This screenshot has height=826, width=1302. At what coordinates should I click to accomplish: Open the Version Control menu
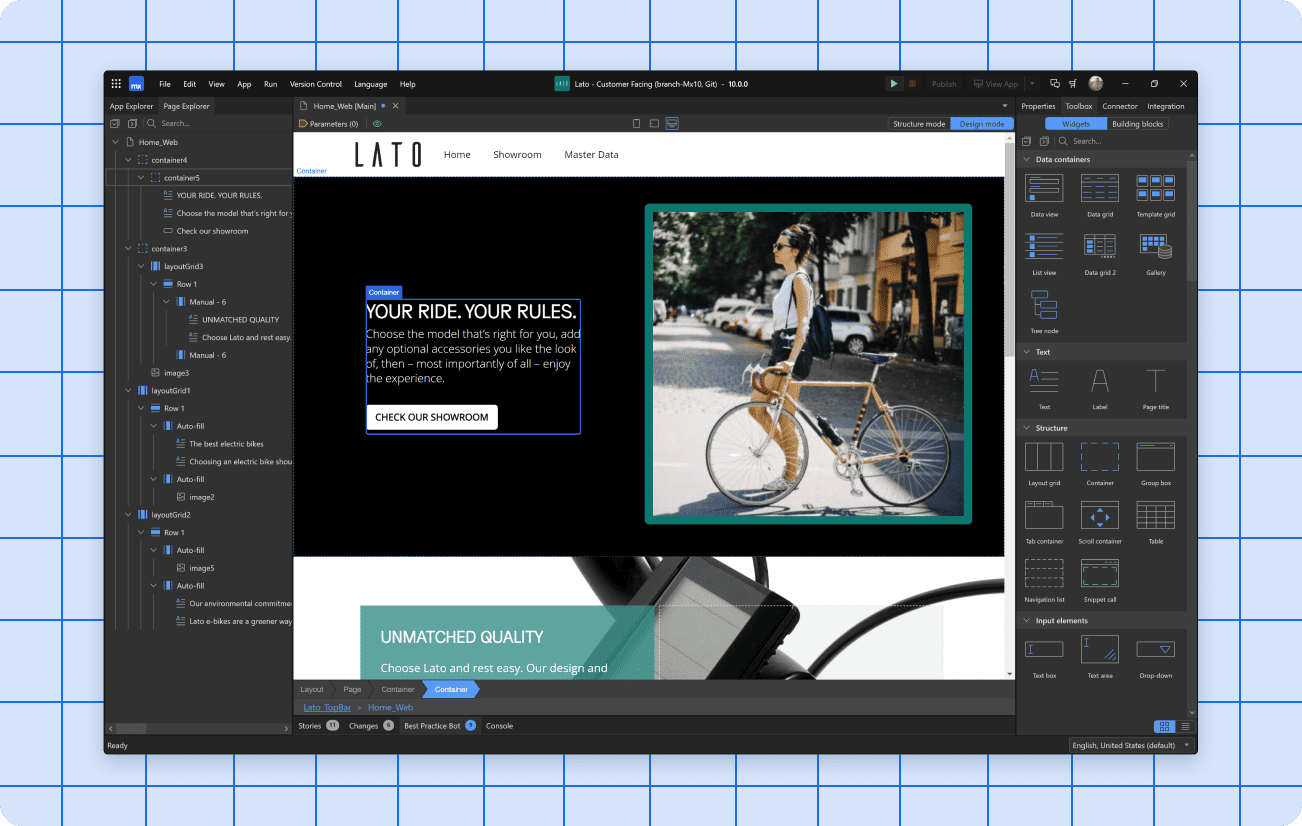(x=315, y=84)
